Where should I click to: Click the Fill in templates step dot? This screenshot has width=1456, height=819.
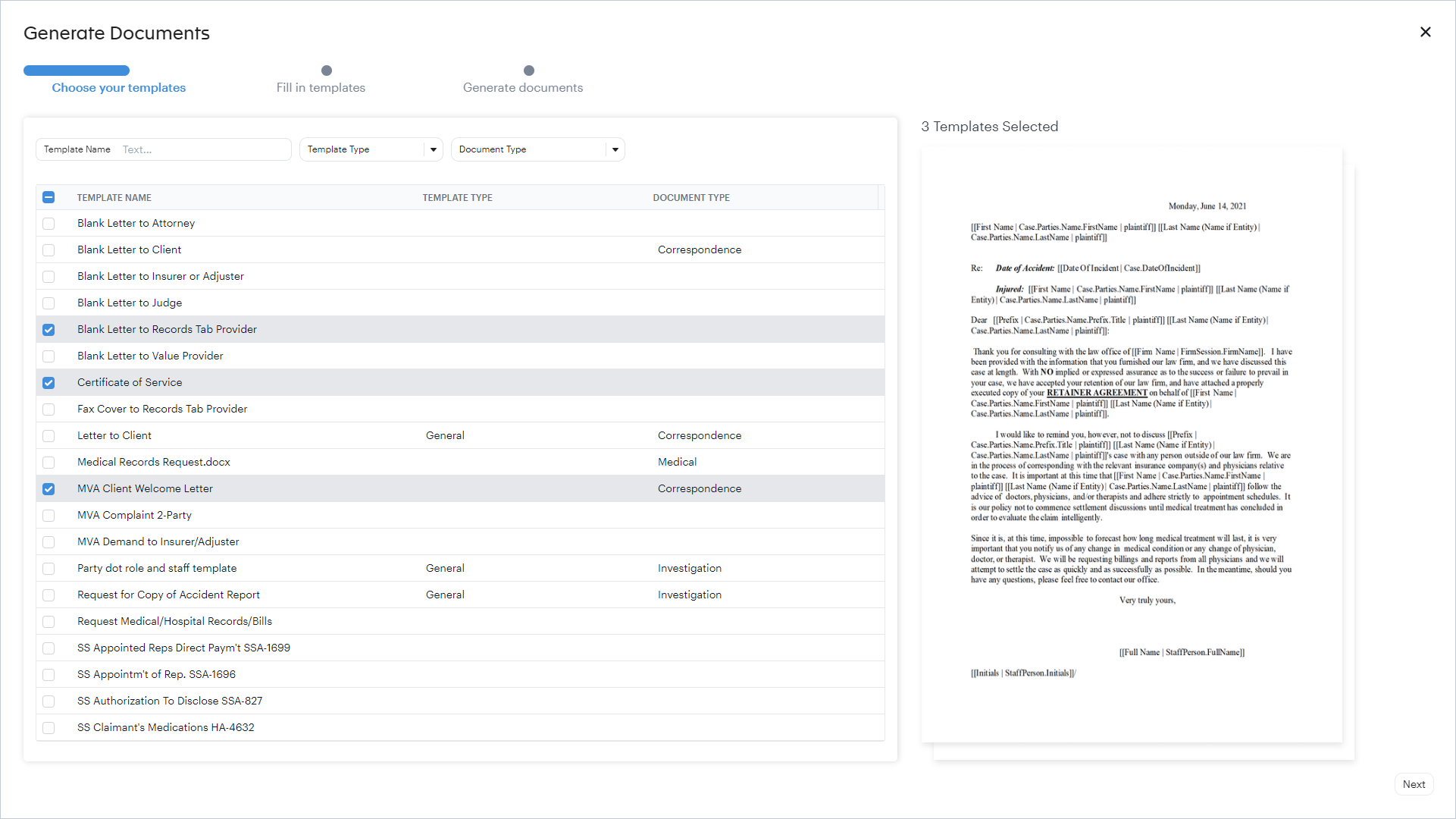tap(327, 71)
